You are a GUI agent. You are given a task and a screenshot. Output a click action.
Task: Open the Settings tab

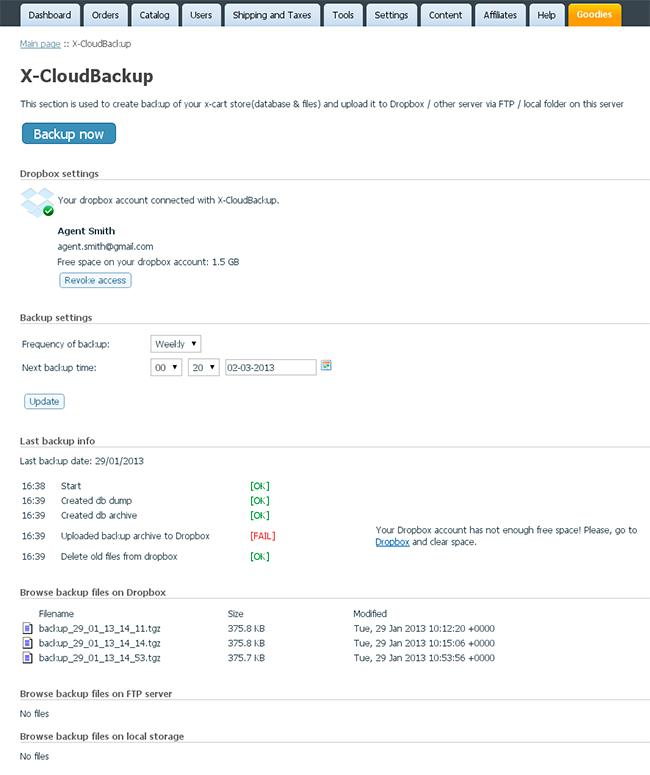[391, 15]
